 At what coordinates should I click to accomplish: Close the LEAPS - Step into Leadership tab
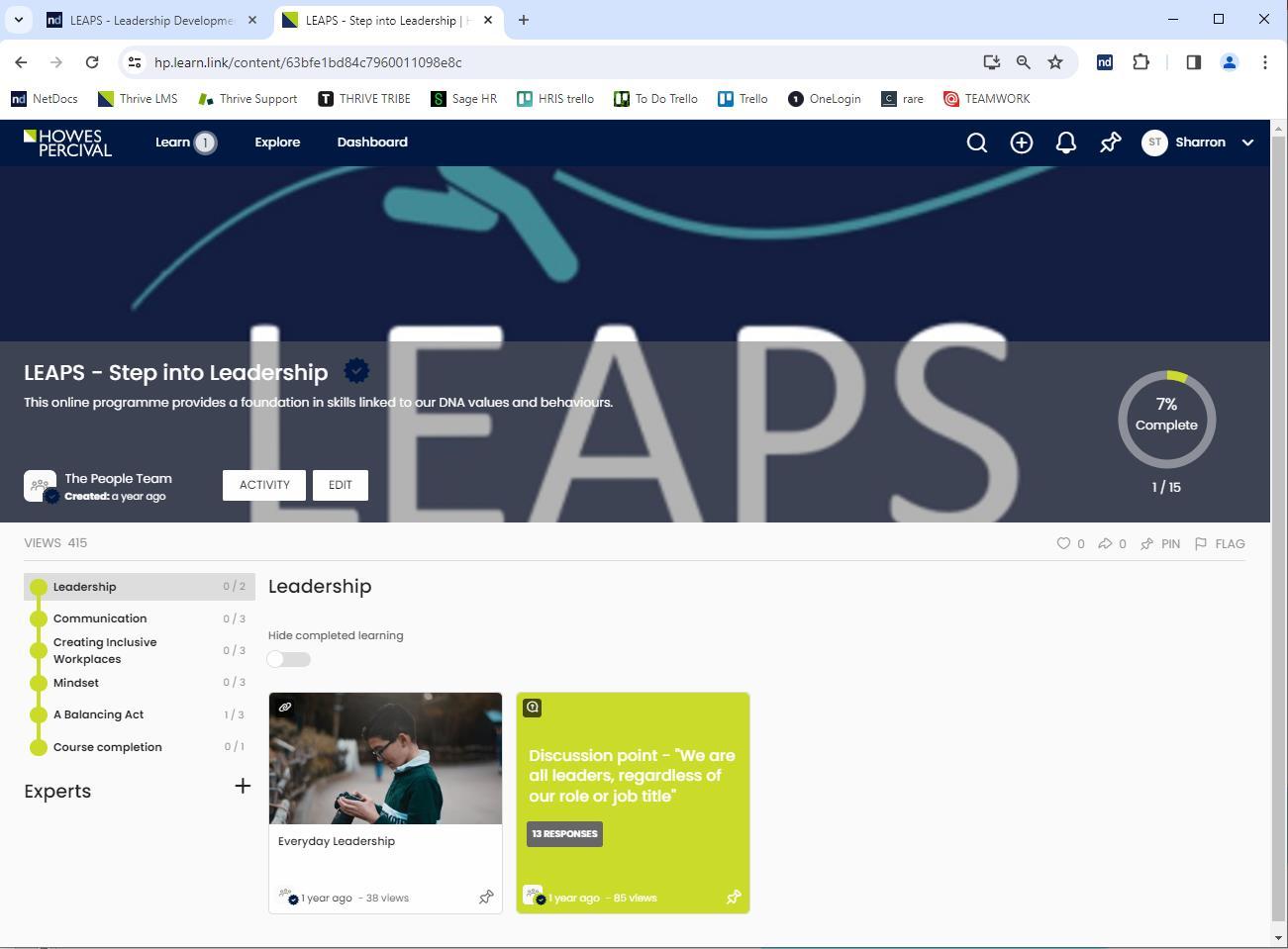[x=488, y=20]
